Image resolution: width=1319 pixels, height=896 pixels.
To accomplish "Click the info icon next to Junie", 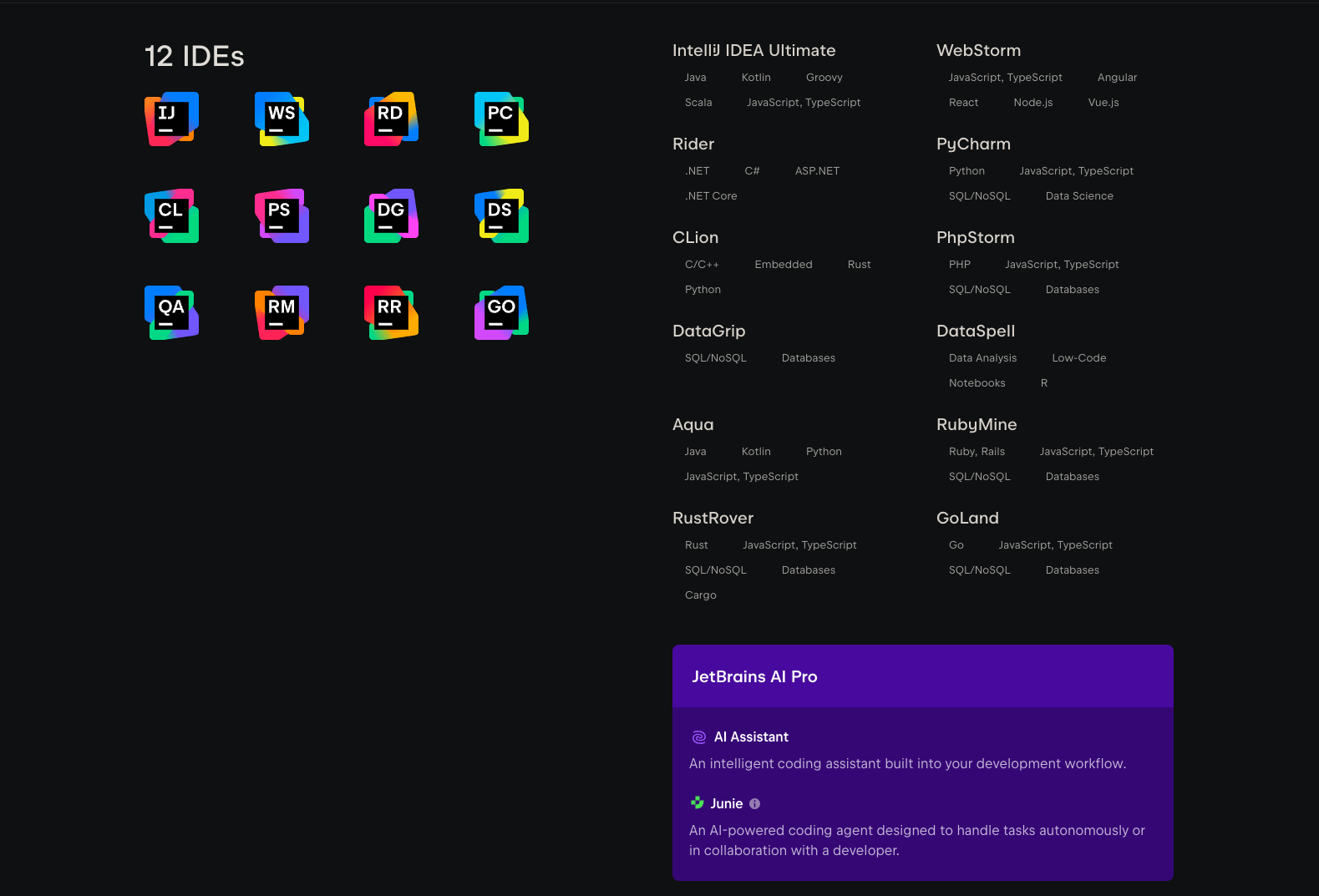I will pyautogui.click(x=755, y=804).
